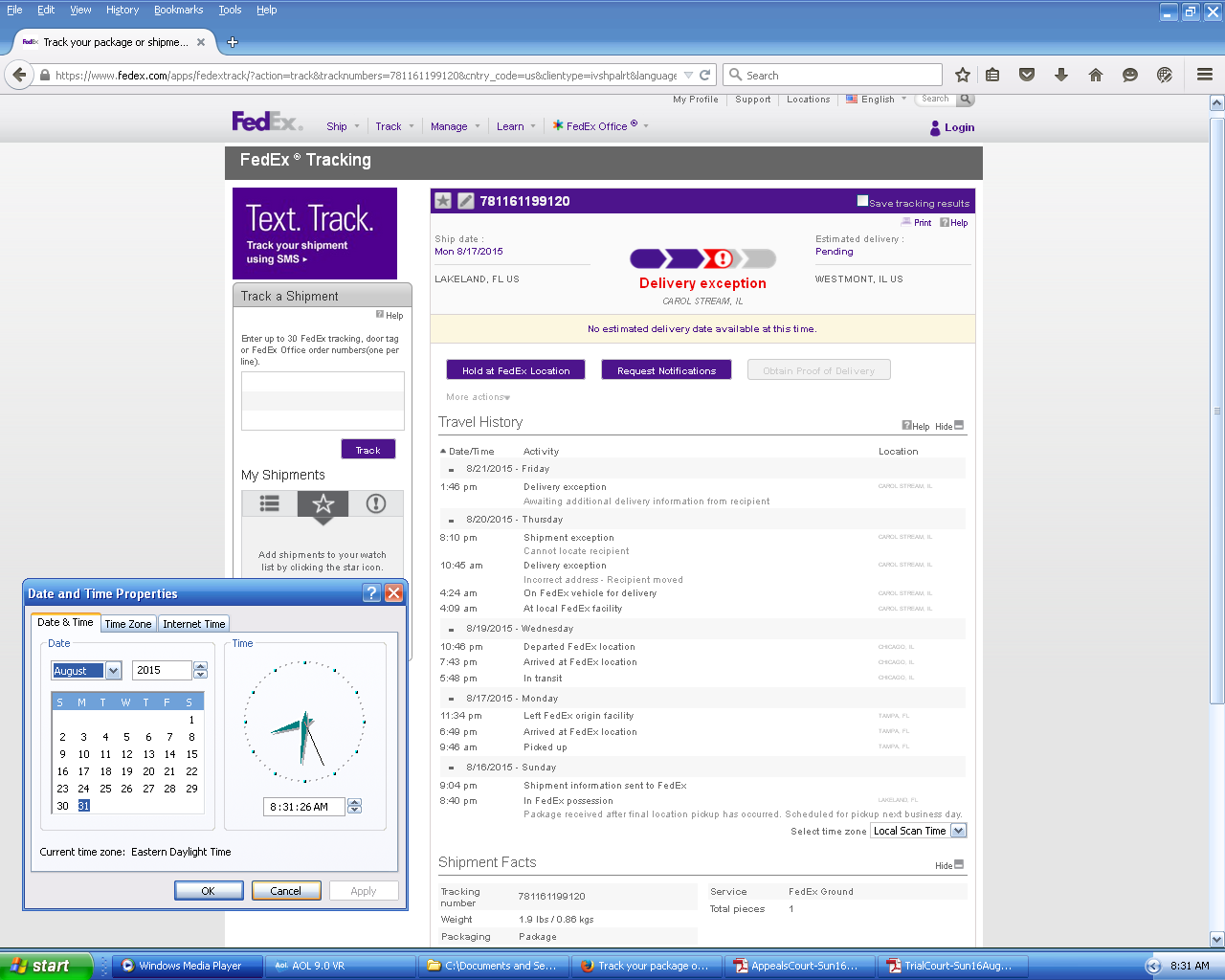
Task: Click the Pocket icon in toolbar
Action: pyautogui.click(x=1027, y=75)
